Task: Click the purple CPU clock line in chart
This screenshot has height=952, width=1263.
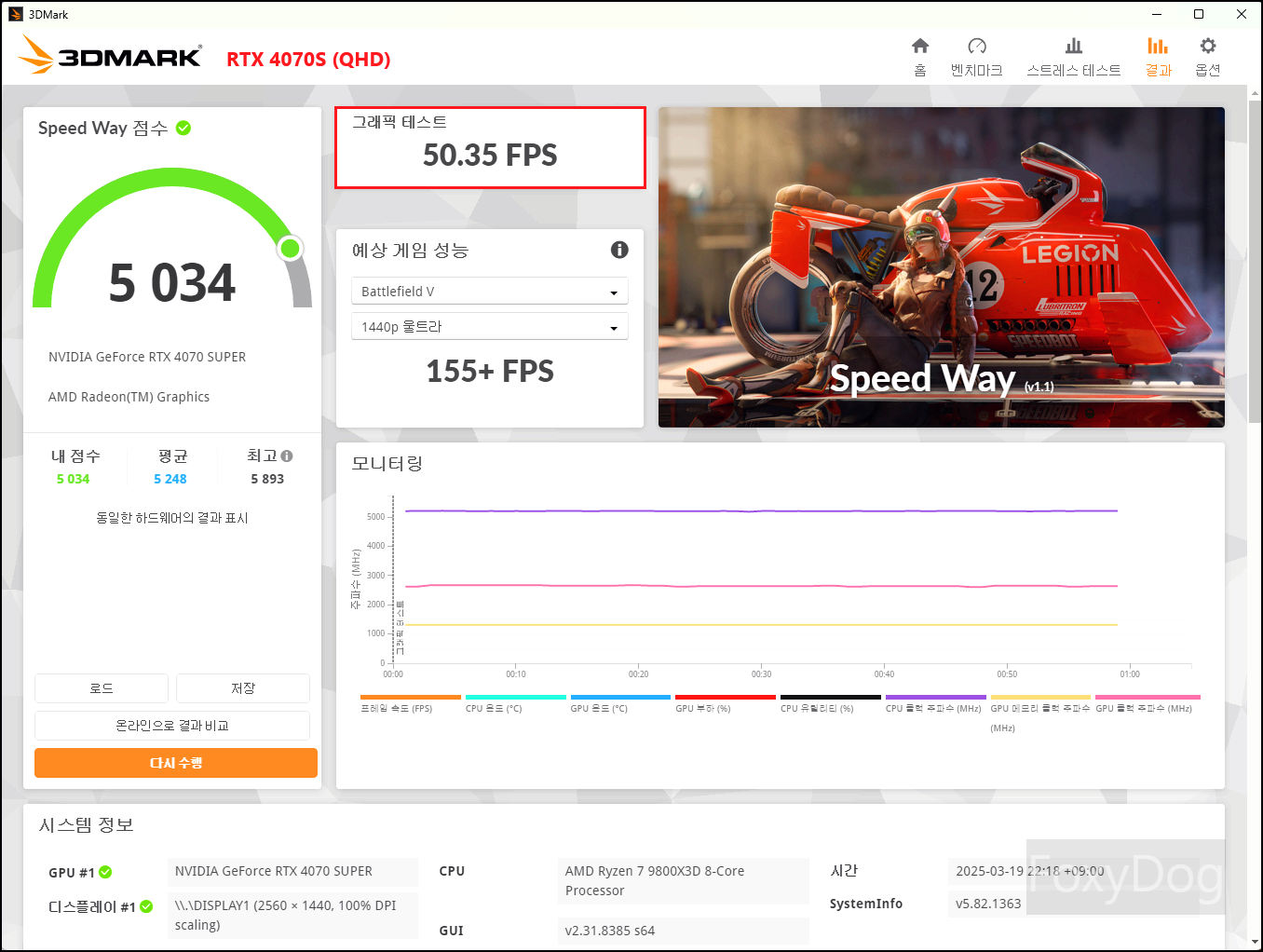Action: [761, 510]
